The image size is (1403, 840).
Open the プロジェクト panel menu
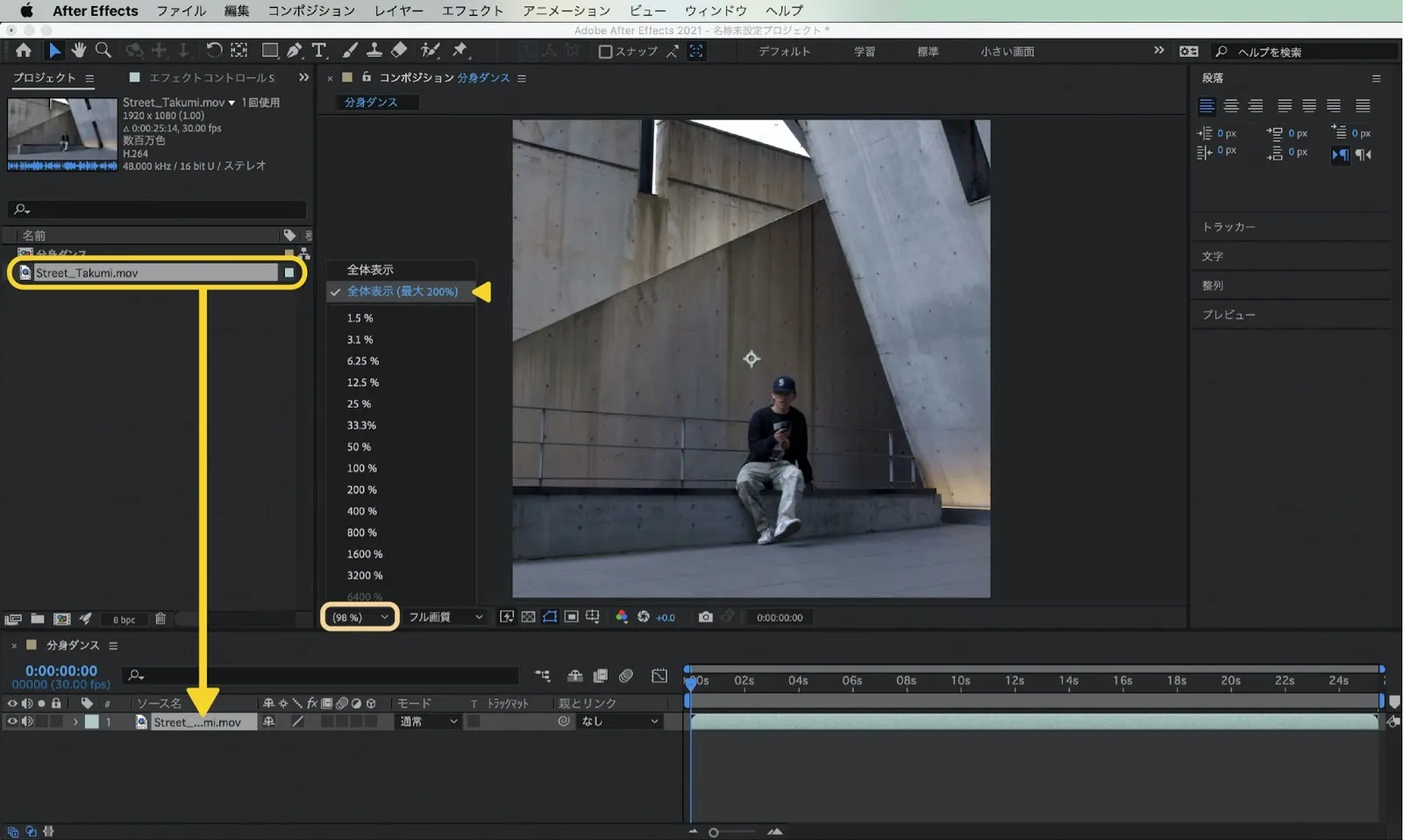tap(89, 78)
